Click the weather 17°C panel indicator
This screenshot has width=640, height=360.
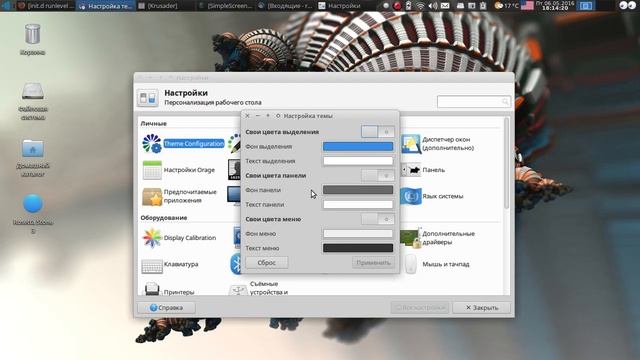(x=506, y=6)
